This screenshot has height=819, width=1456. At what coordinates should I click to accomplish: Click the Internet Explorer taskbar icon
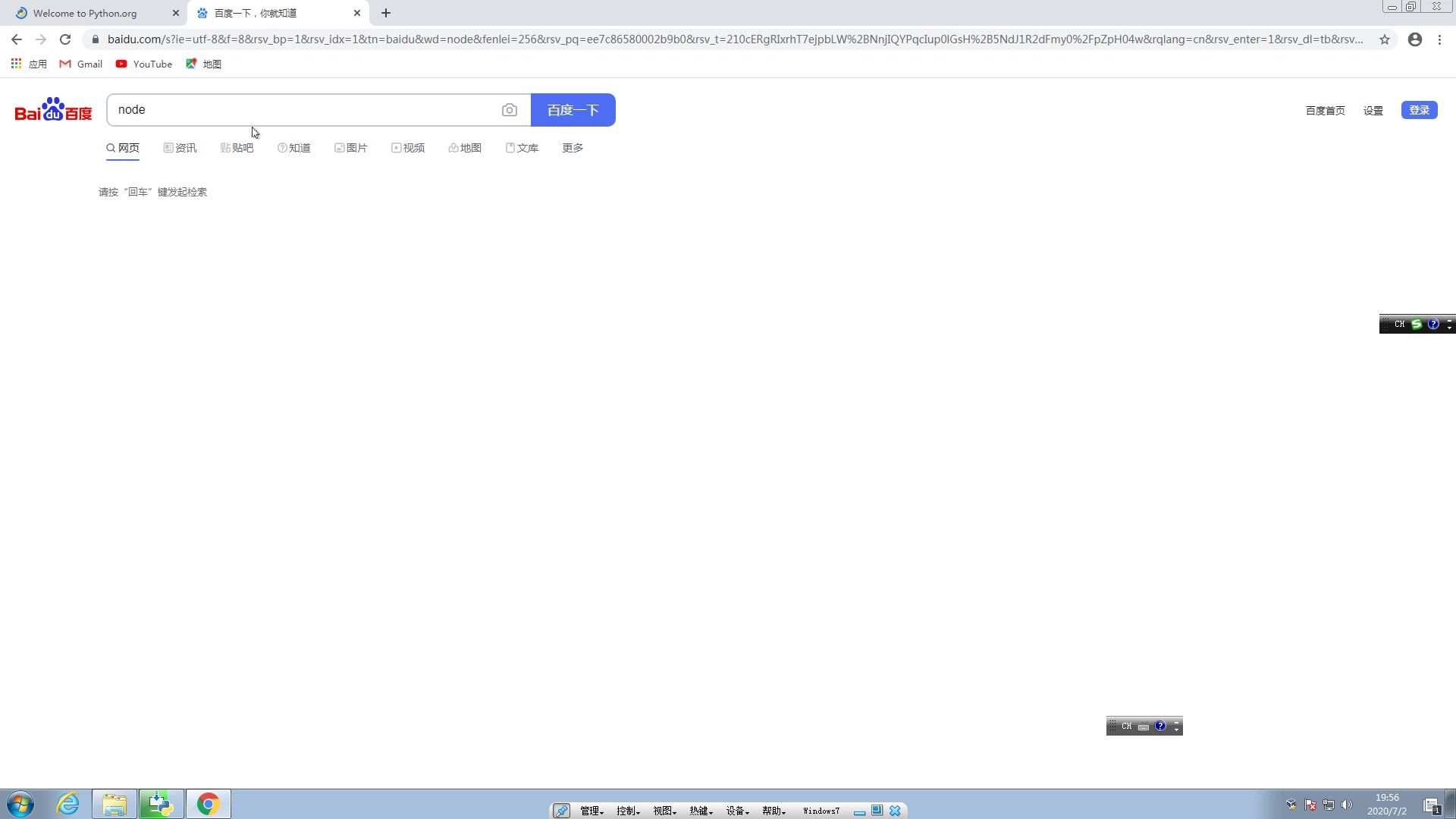[x=68, y=804]
